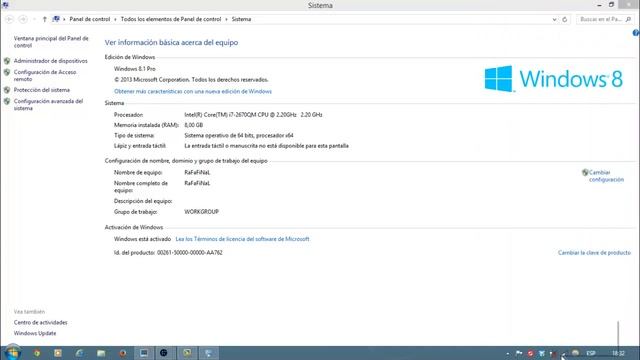The image size is (640, 360).
Task: Click shield icon next to Cambiar configuración
Action: 585,173
